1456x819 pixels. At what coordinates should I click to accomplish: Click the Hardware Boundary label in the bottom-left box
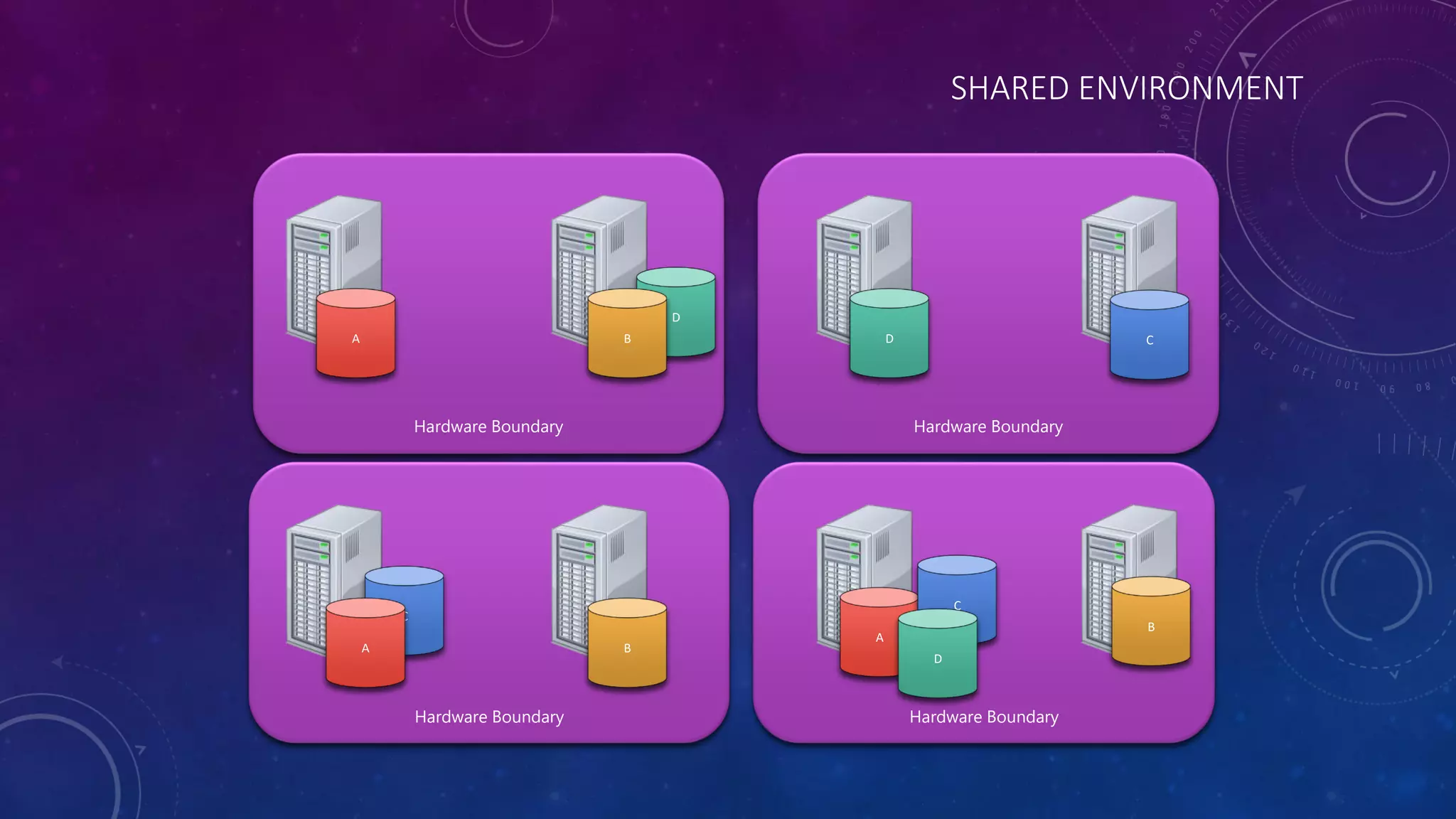tap(489, 717)
